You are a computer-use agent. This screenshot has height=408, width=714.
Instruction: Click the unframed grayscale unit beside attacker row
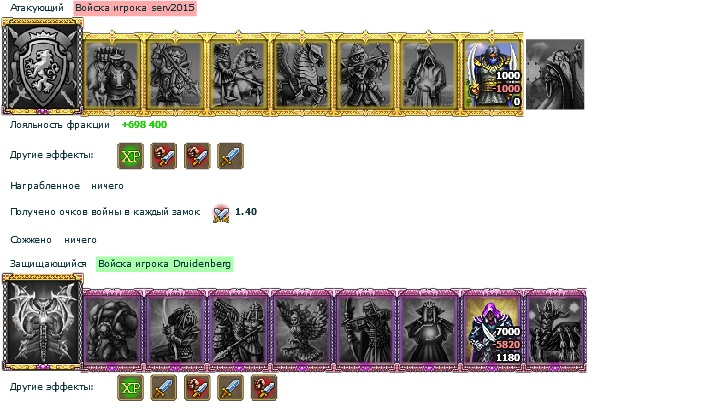555,74
